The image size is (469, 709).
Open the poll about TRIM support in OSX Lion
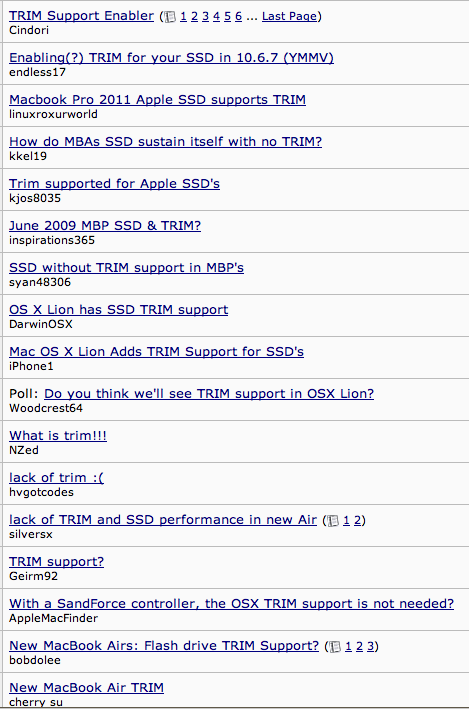[x=209, y=394]
